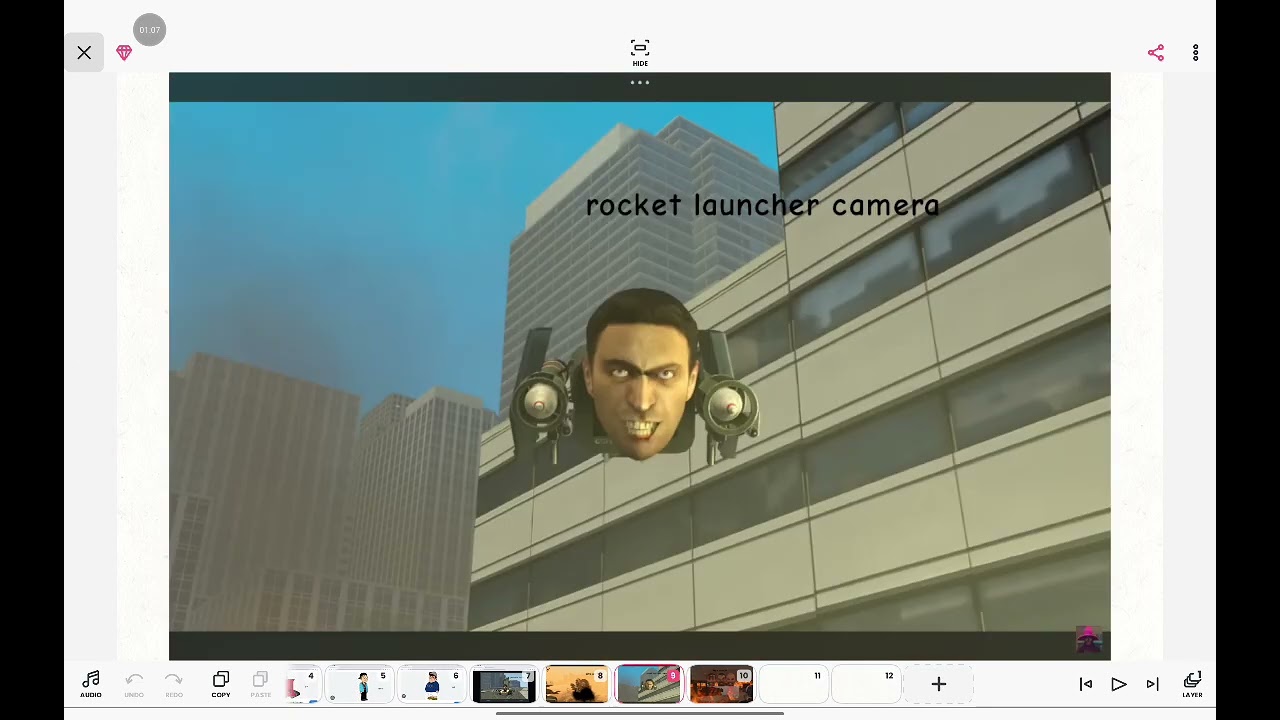Add a new frame with the plus button

(939, 685)
